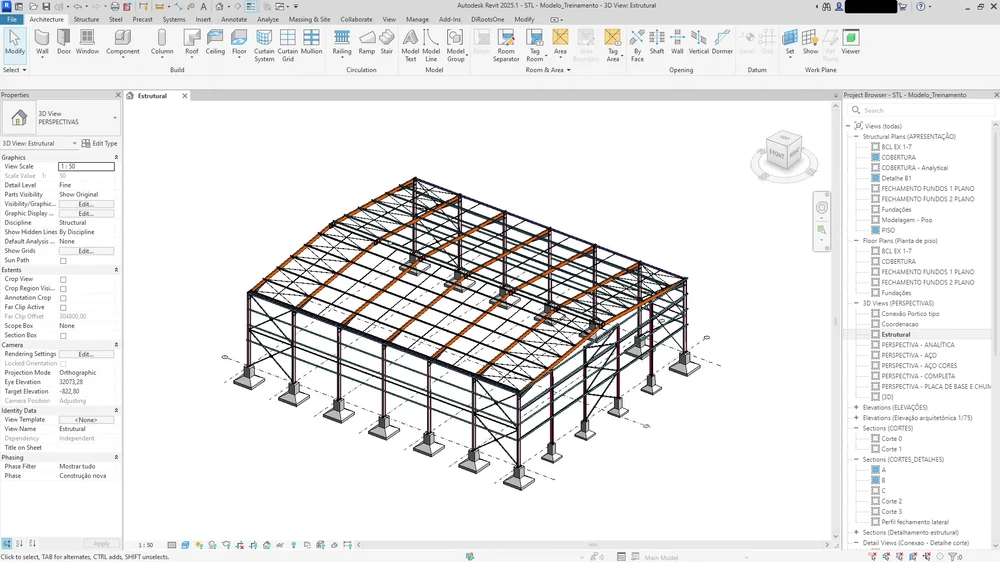
Task: Open the Massing & Site ribbon tab
Action: (x=309, y=19)
